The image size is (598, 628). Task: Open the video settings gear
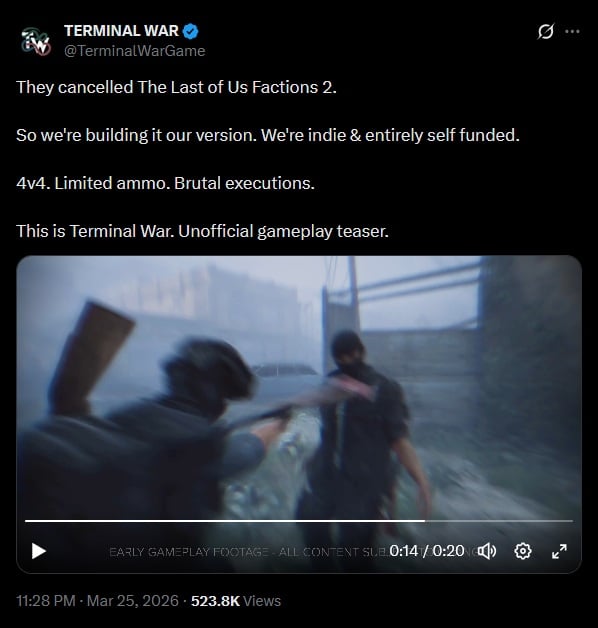pos(523,551)
